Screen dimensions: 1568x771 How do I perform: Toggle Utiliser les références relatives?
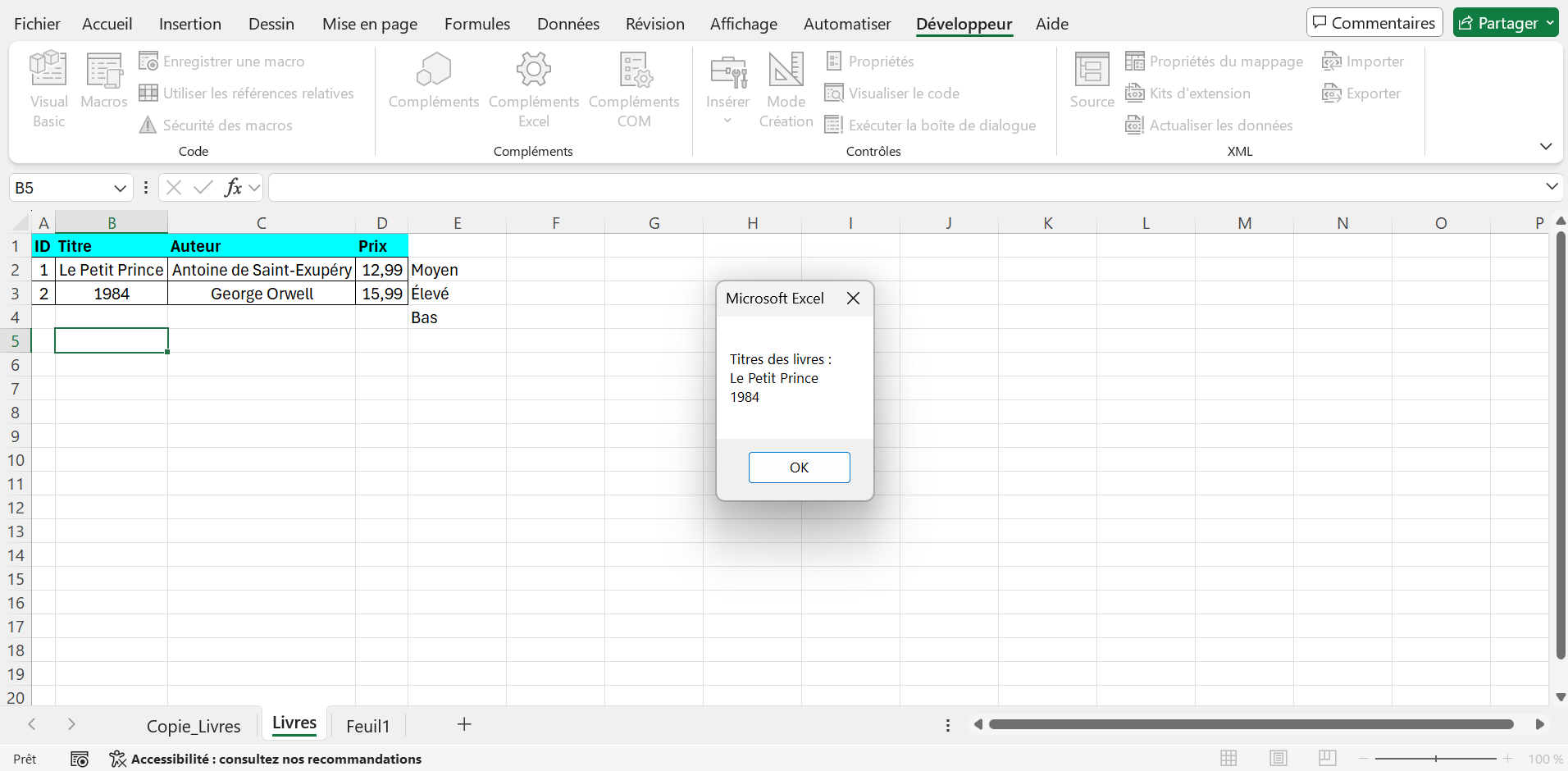pyautogui.click(x=246, y=94)
